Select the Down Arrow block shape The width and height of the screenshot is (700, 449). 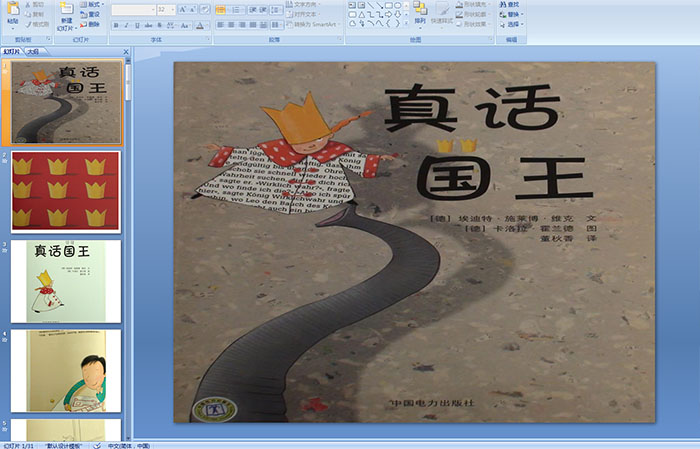pos(397,15)
